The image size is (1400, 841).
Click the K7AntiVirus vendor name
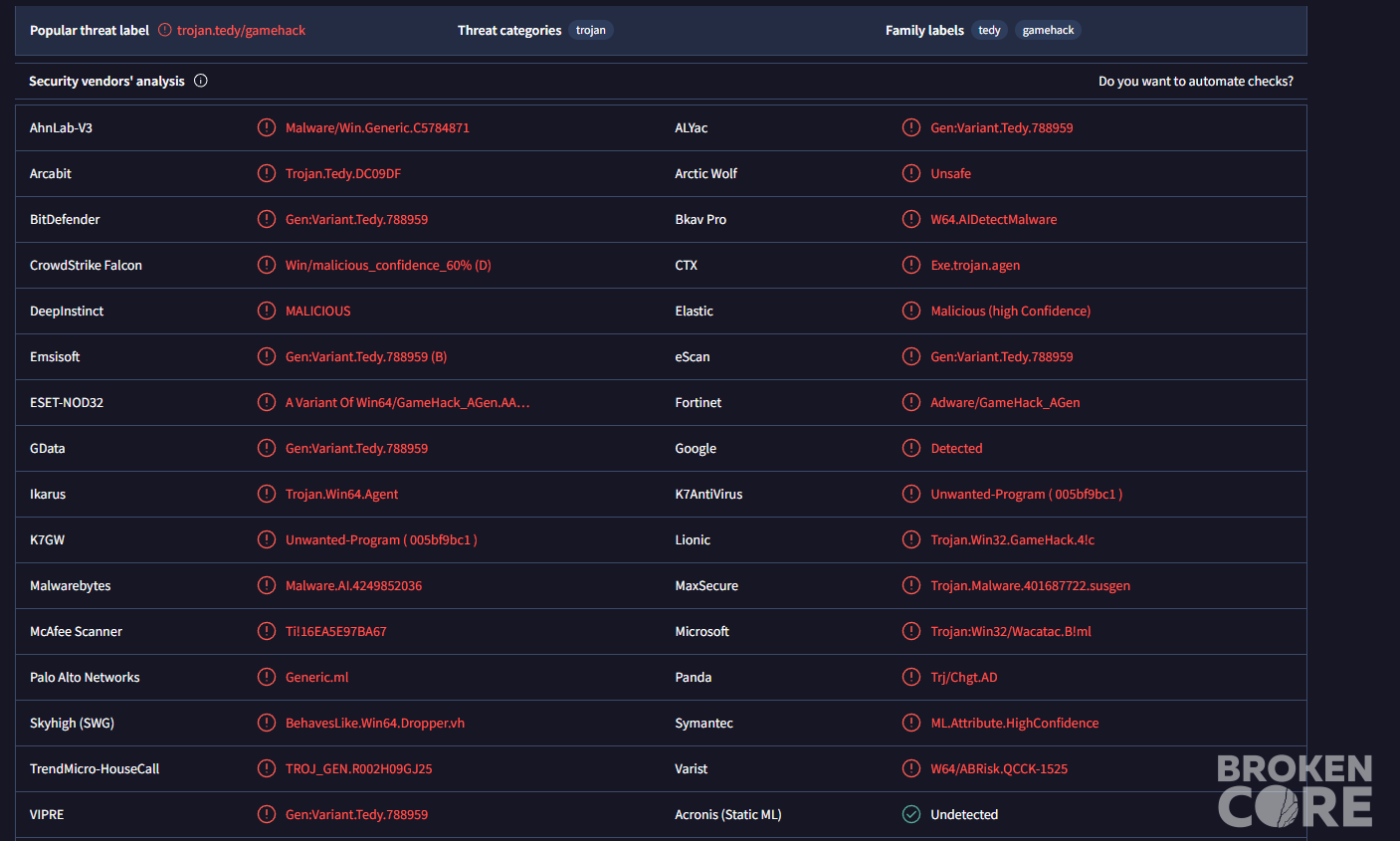(x=708, y=494)
